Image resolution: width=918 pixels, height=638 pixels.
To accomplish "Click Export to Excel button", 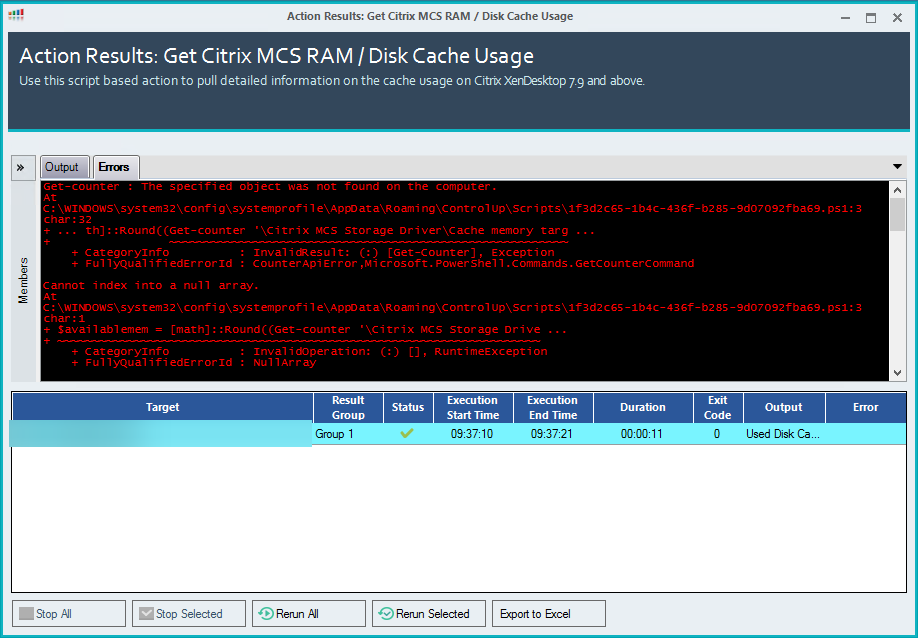I will click(x=549, y=613).
